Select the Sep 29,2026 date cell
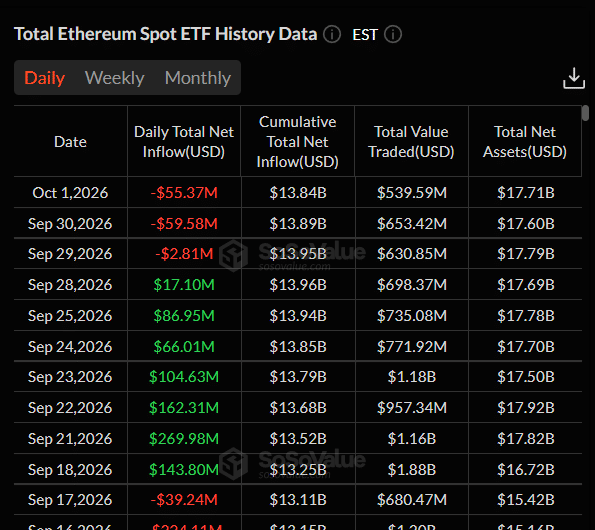The height and width of the screenshot is (530, 595). tap(70, 253)
